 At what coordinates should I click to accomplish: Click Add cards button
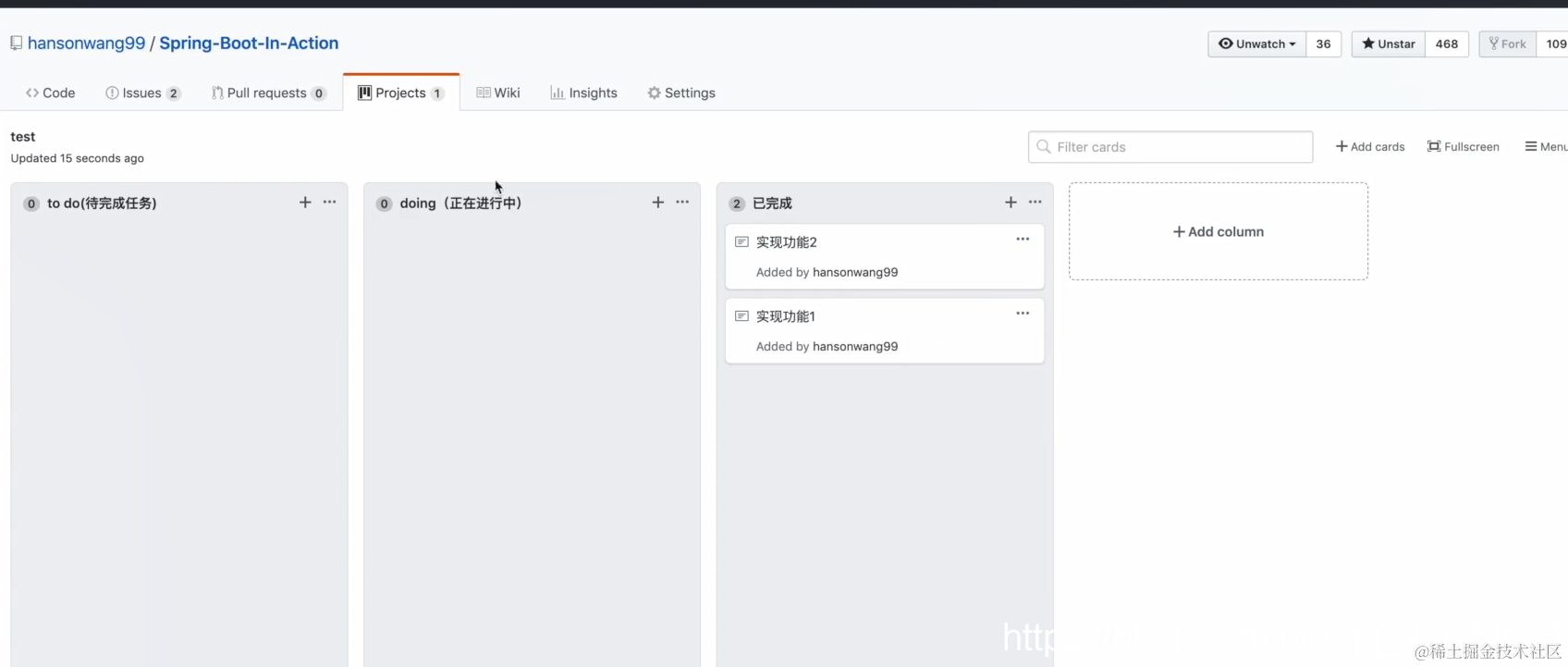[x=1370, y=146]
